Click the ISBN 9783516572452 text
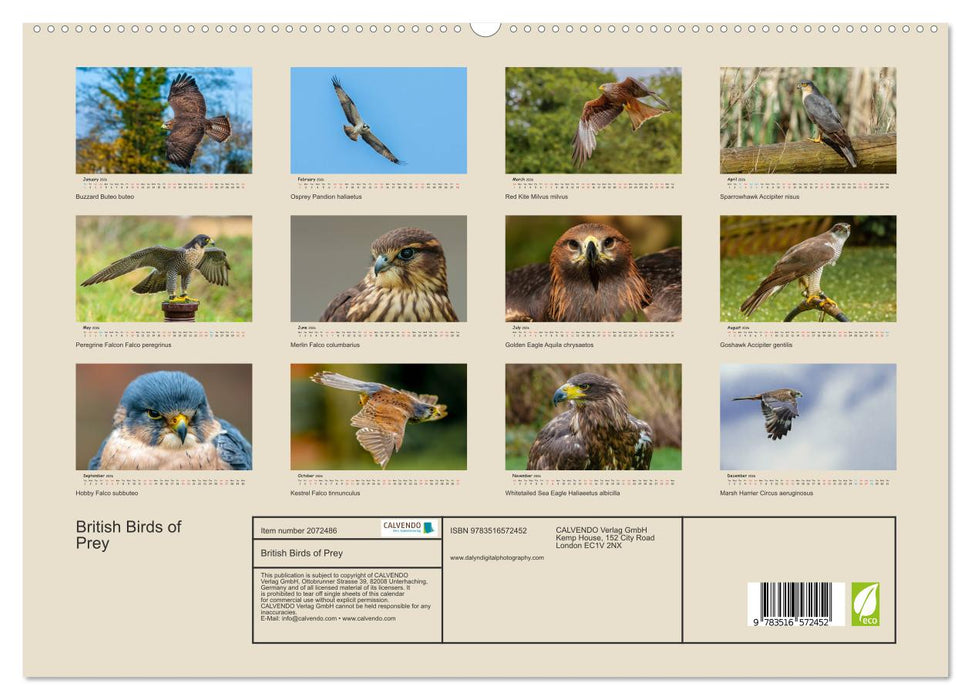This screenshot has height=700, width=971. [488, 530]
